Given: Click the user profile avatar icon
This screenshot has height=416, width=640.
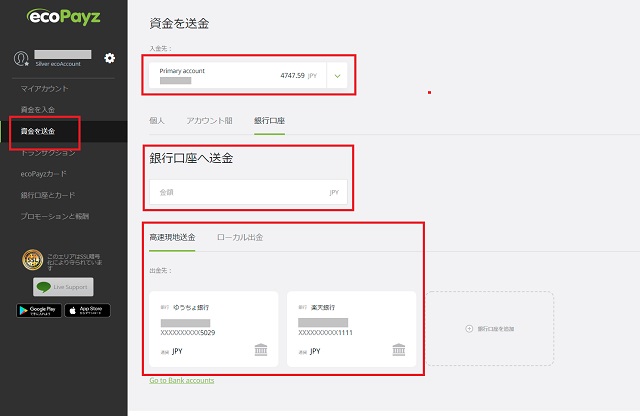Looking at the screenshot, I should 21,59.
